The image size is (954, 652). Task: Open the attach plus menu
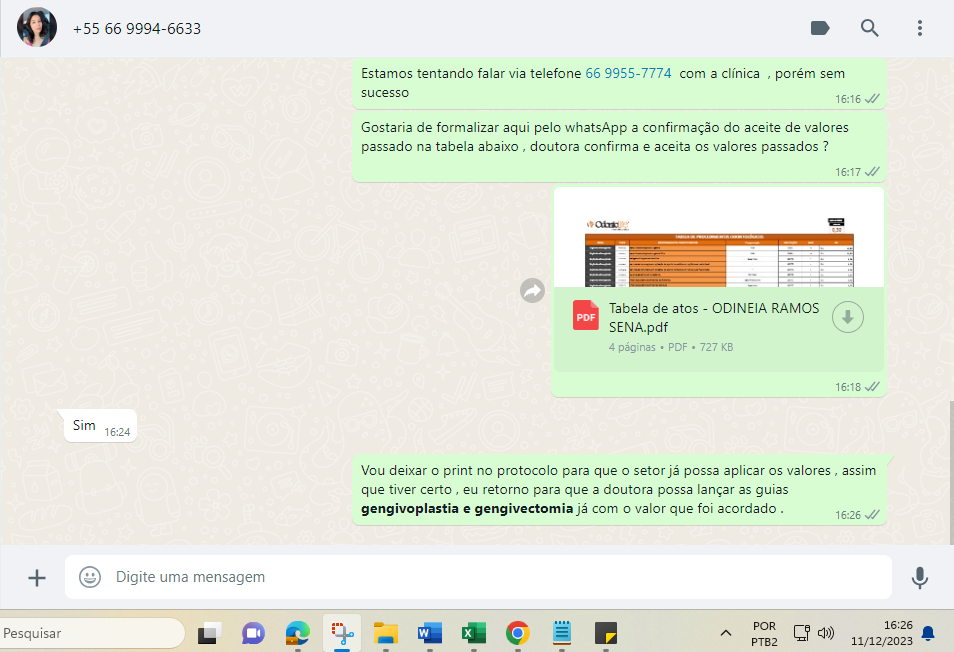click(x=37, y=577)
